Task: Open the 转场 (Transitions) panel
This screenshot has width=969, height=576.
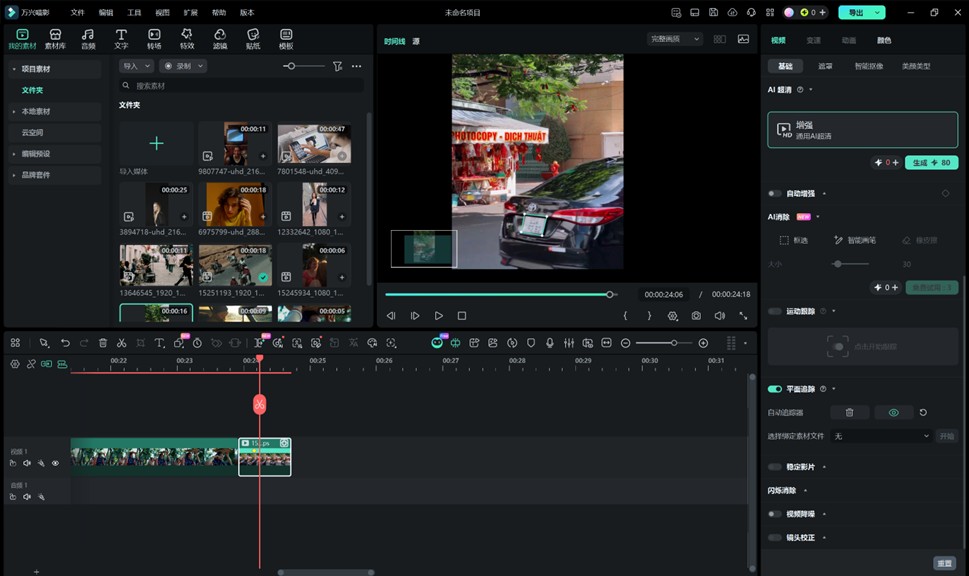Action: [154, 39]
